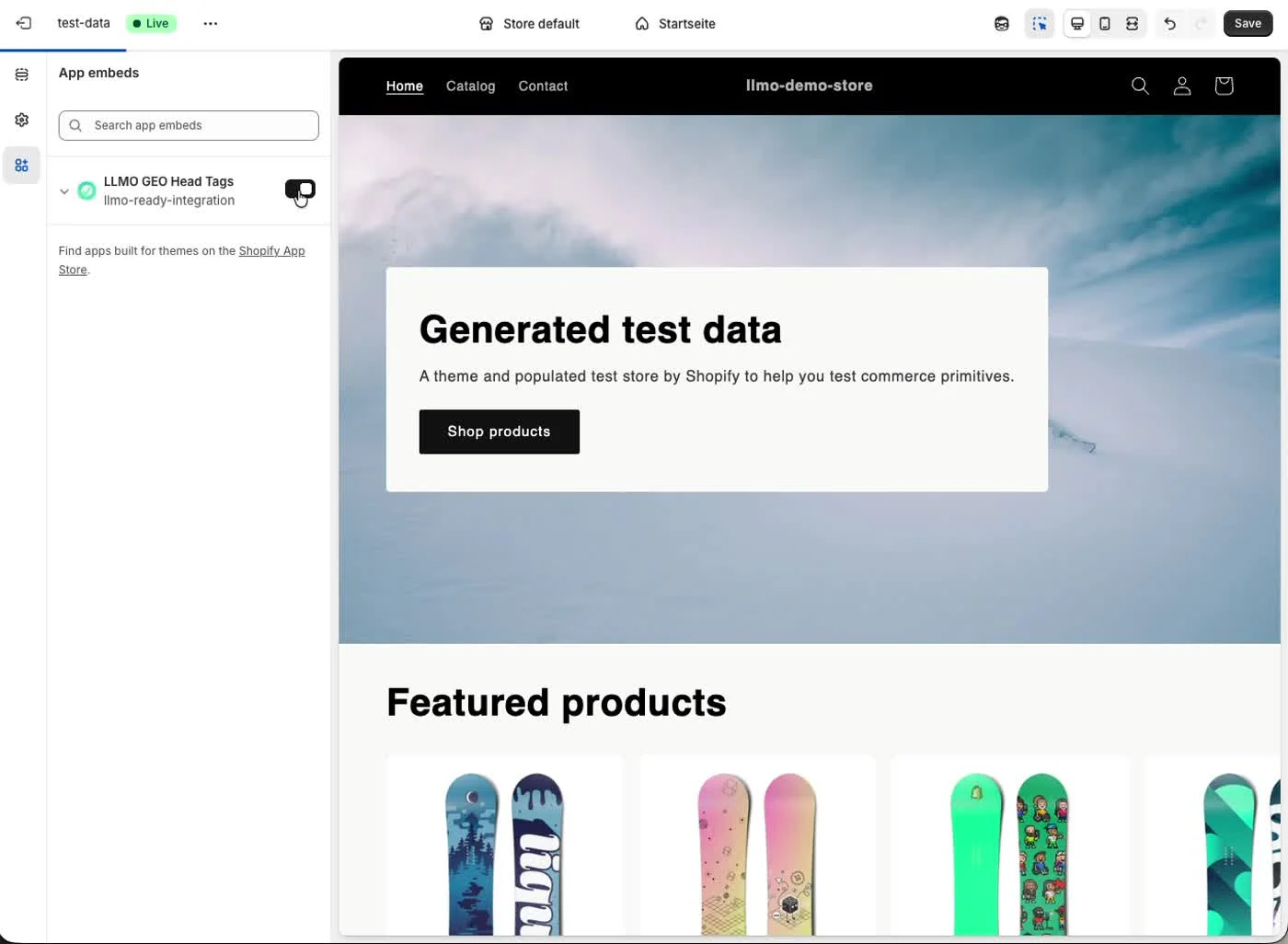Screen dimensions: 1288x944
Task: Click the Featured products heading
Action: click(557, 703)
